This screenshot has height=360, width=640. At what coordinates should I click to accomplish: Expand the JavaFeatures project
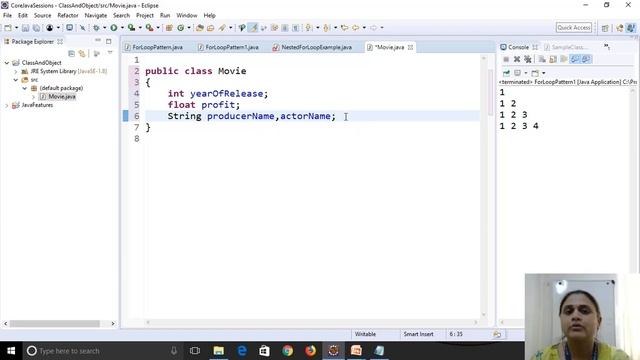[x=7, y=105]
